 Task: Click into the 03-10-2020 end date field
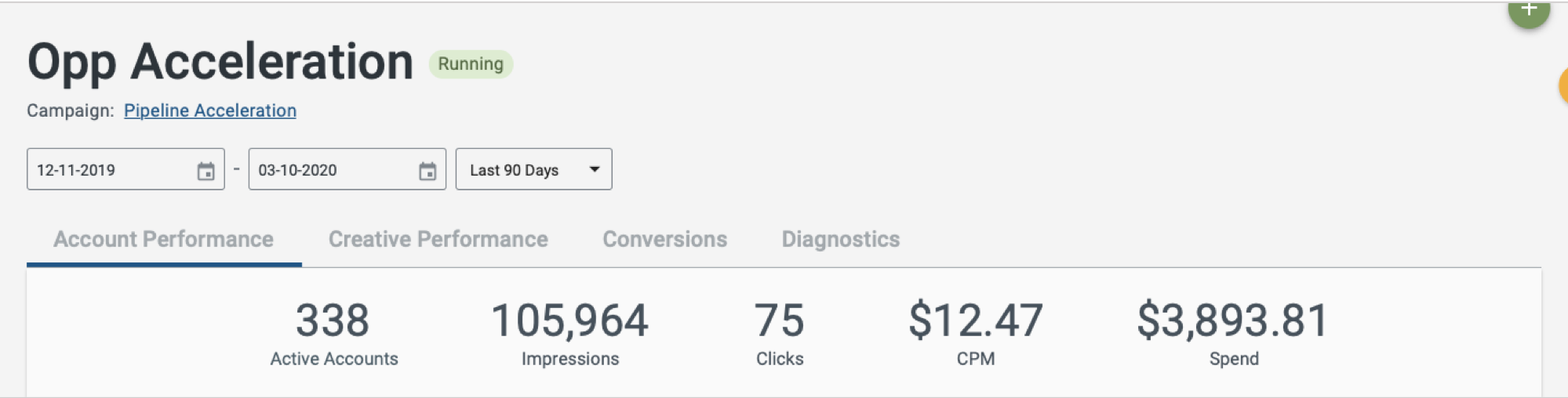click(347, 169)
